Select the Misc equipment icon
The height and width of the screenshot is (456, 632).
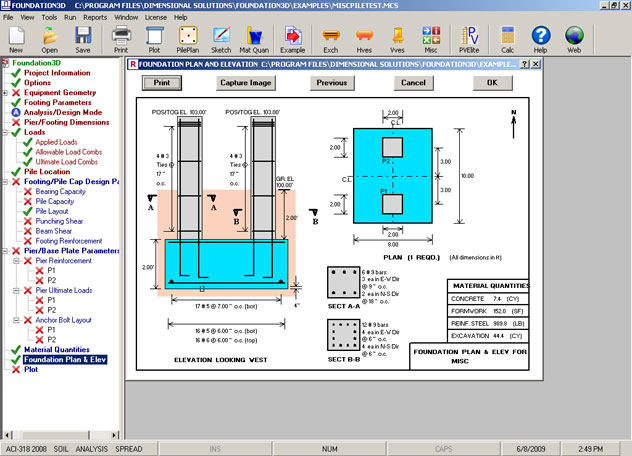tap(431, 40)
